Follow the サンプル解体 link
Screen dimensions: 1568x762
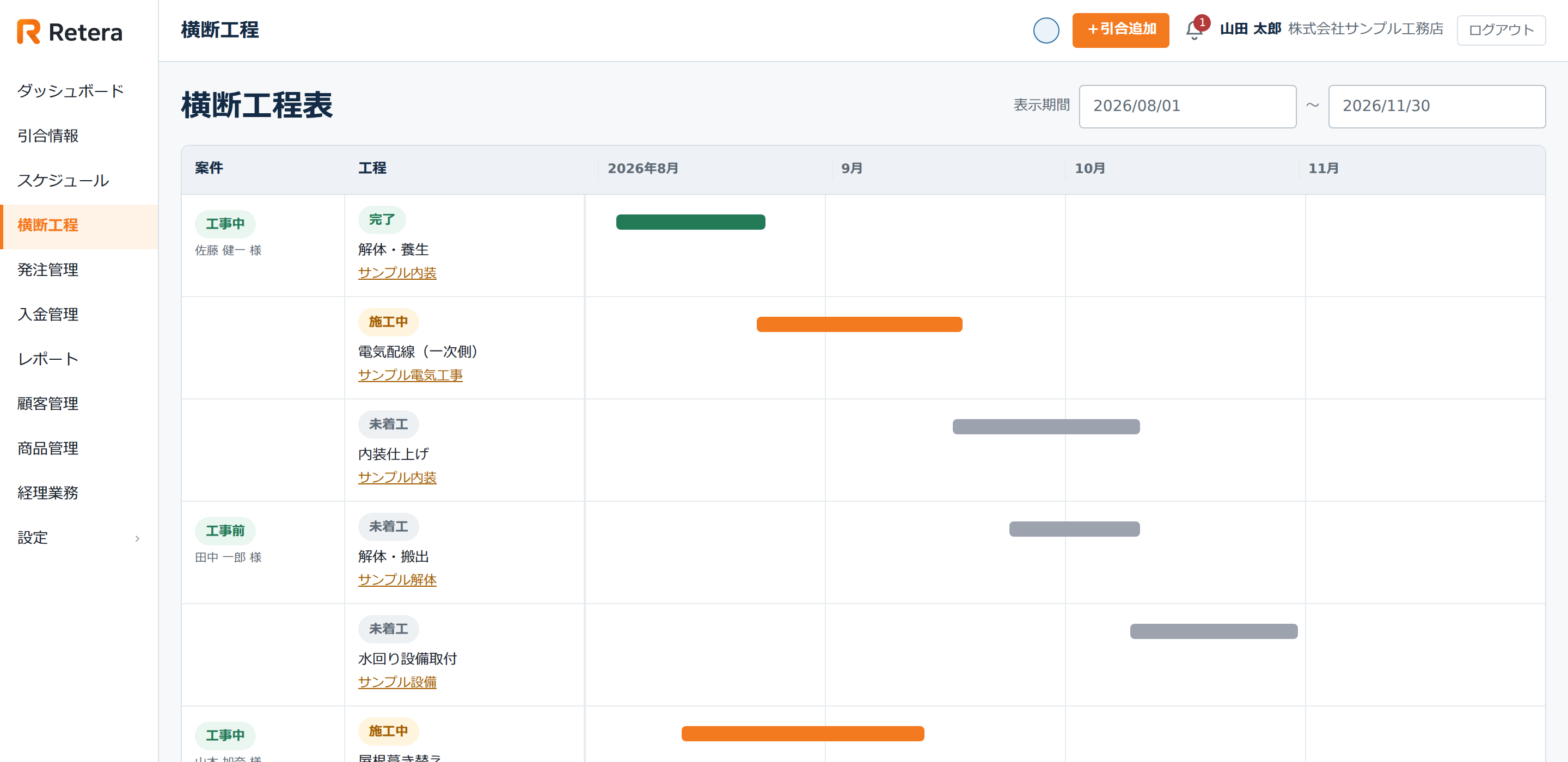(x=397, y=580)
